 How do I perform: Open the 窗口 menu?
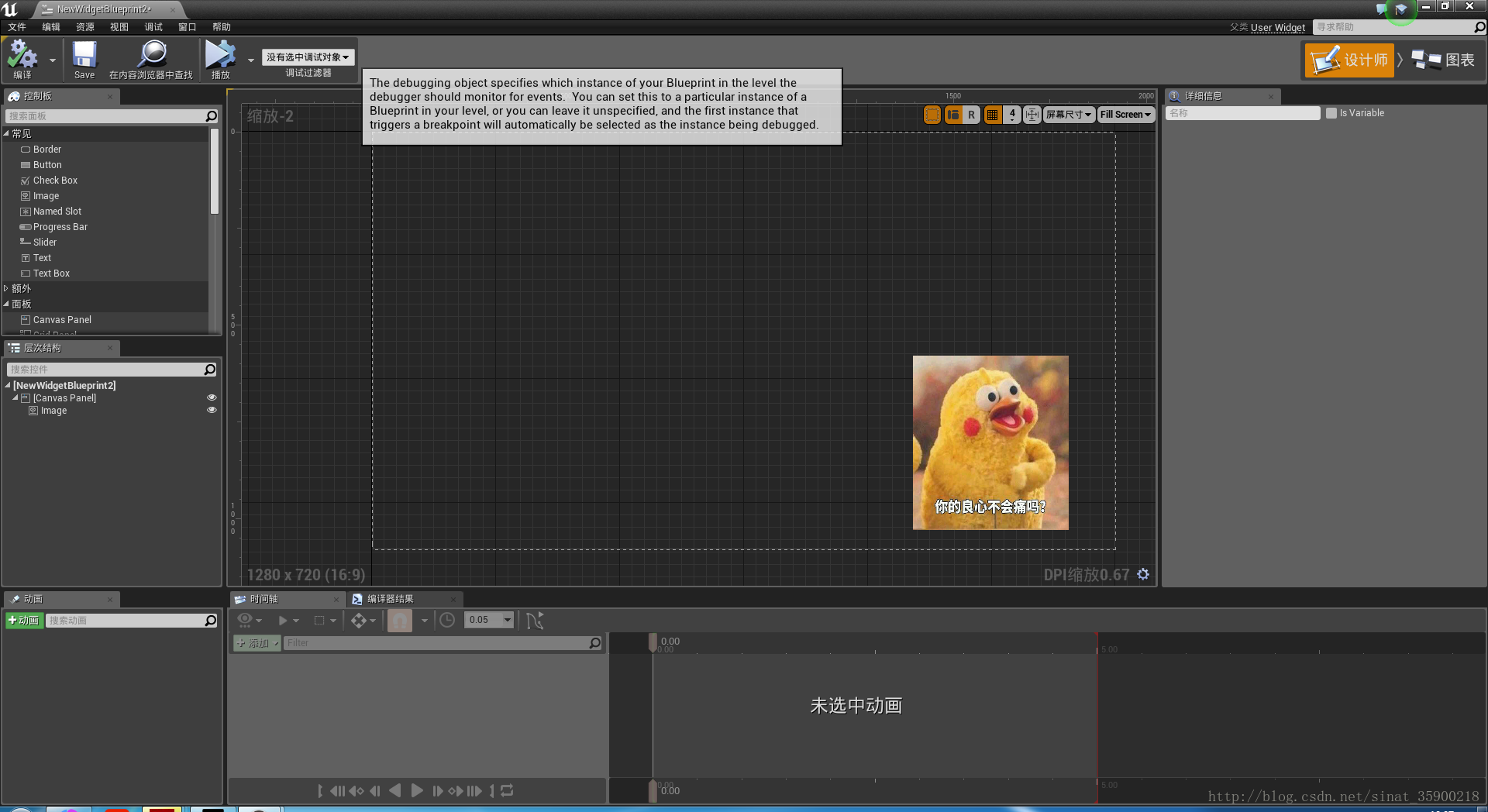[x=188, y=27]
